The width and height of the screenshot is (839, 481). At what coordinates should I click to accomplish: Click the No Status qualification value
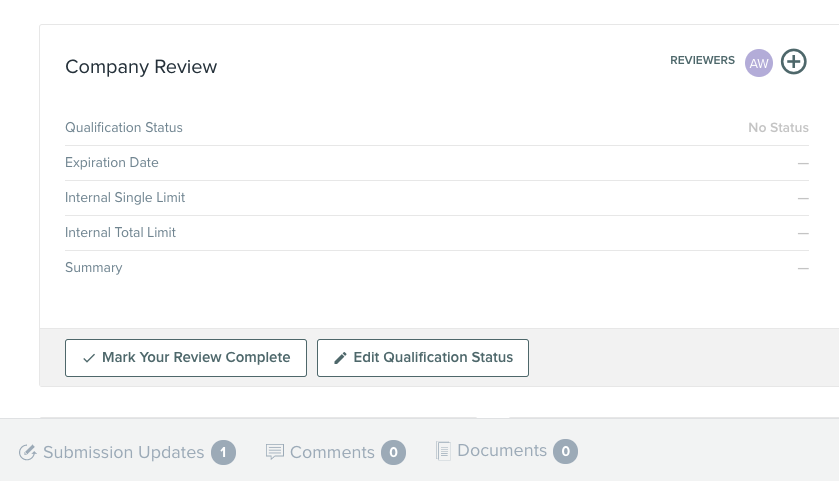point(778,128)
